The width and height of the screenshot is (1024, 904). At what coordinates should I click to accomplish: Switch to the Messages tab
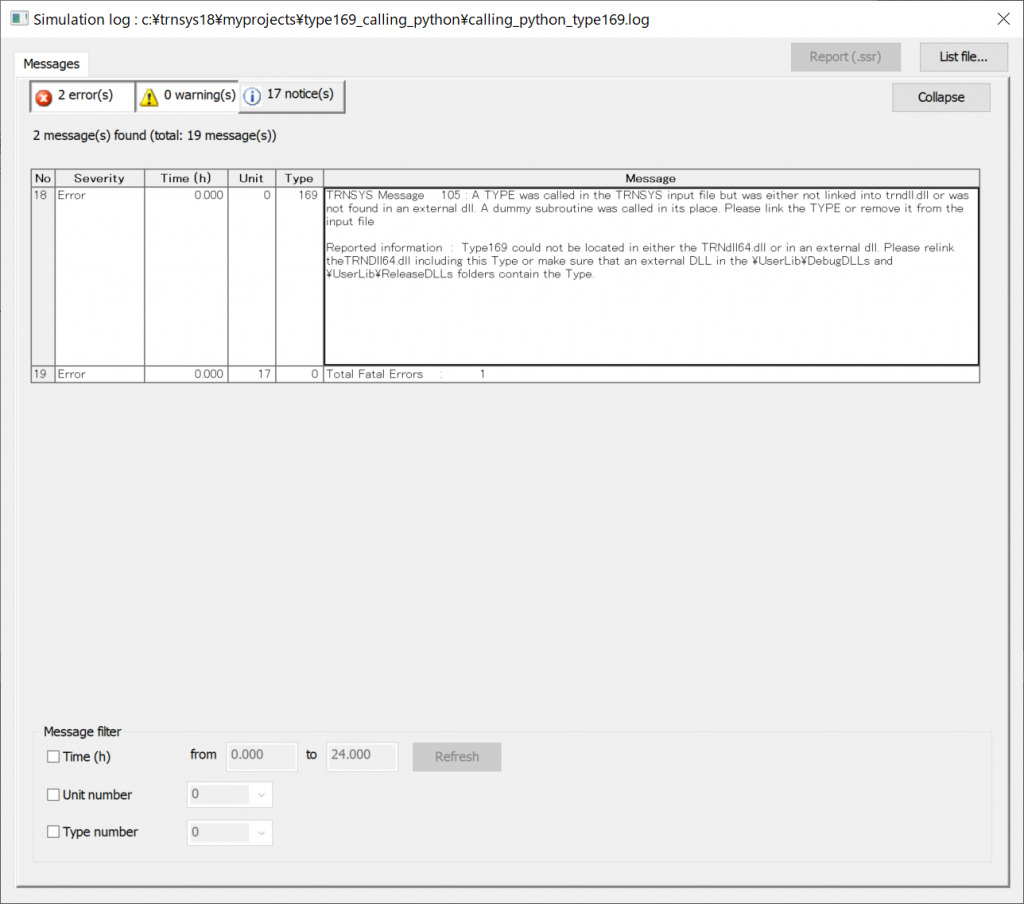coord(51,63)
